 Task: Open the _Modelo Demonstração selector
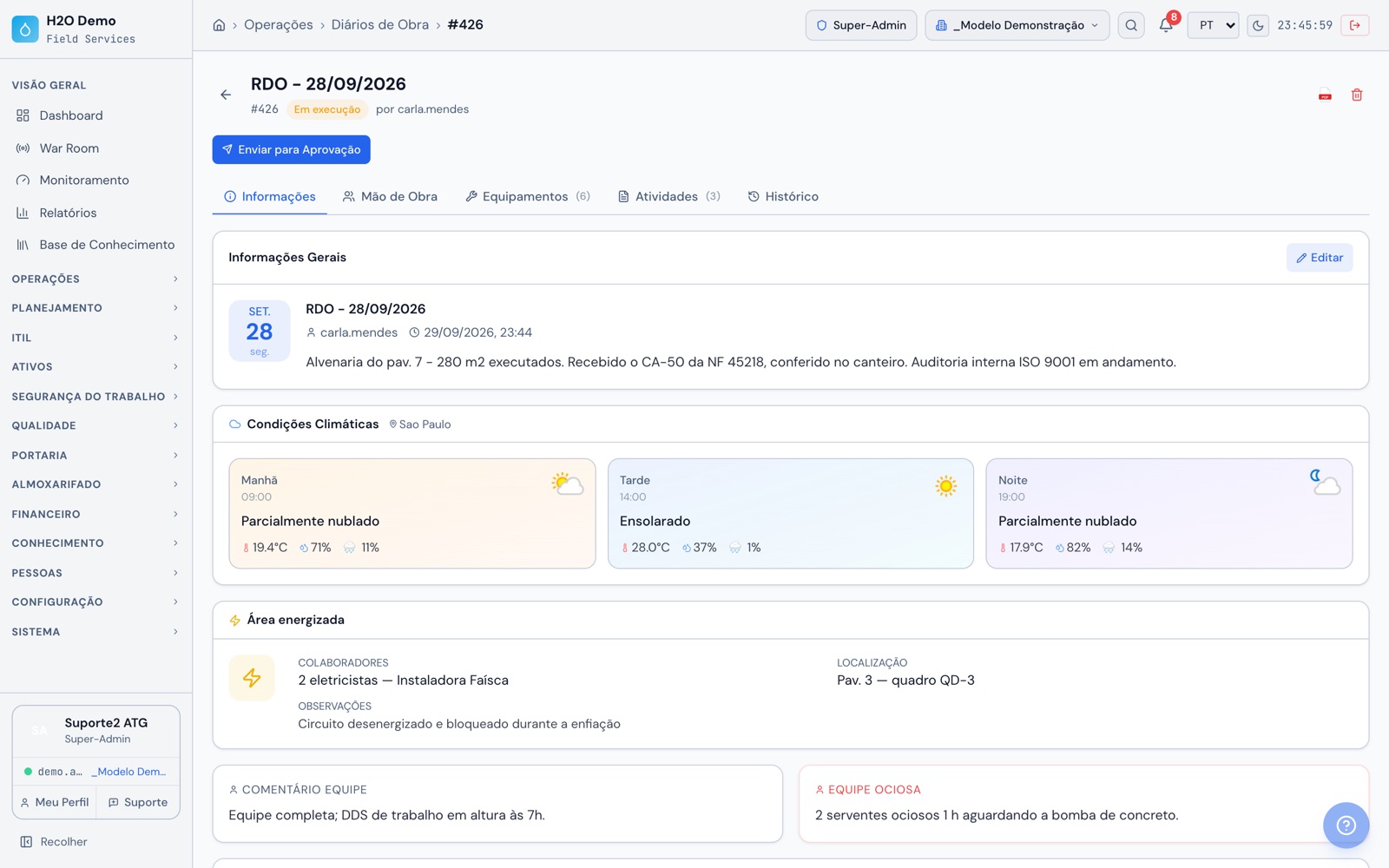1017,25
